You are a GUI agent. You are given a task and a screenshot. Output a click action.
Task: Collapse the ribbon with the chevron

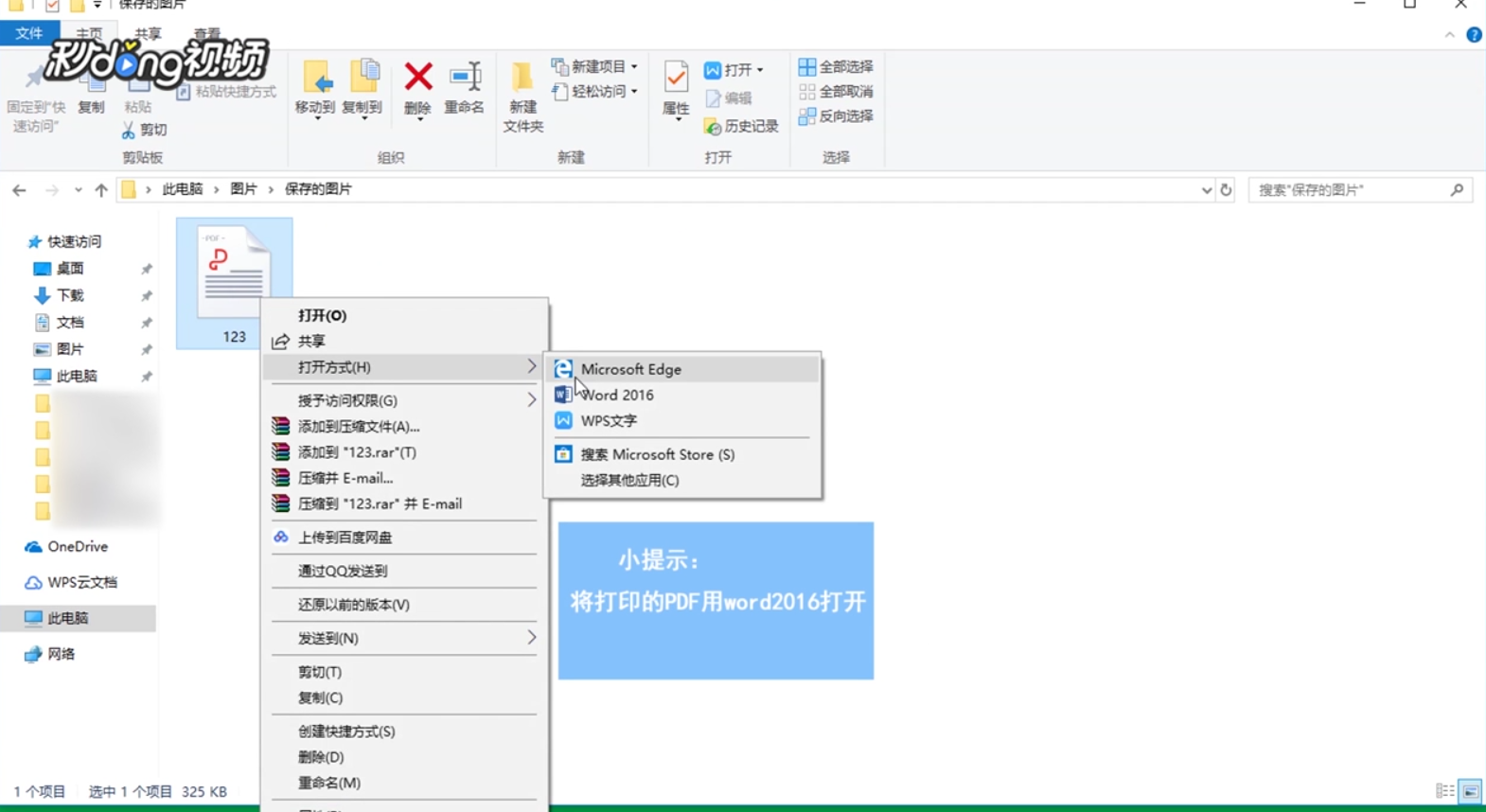click(x=1450, y=35)
